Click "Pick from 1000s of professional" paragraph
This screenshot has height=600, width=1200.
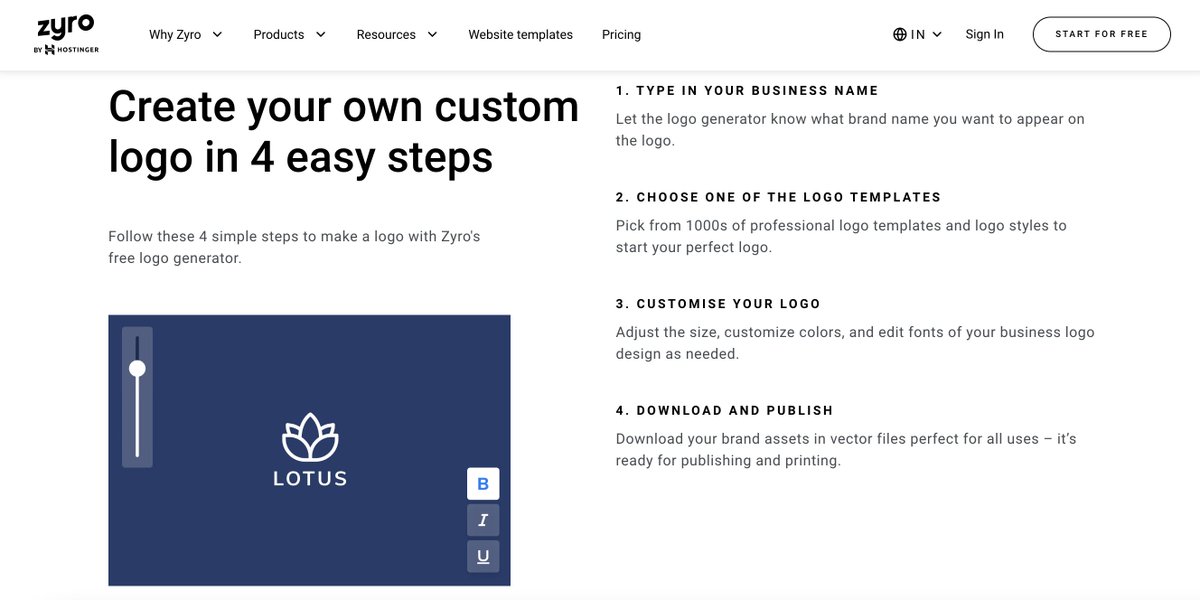841,236
